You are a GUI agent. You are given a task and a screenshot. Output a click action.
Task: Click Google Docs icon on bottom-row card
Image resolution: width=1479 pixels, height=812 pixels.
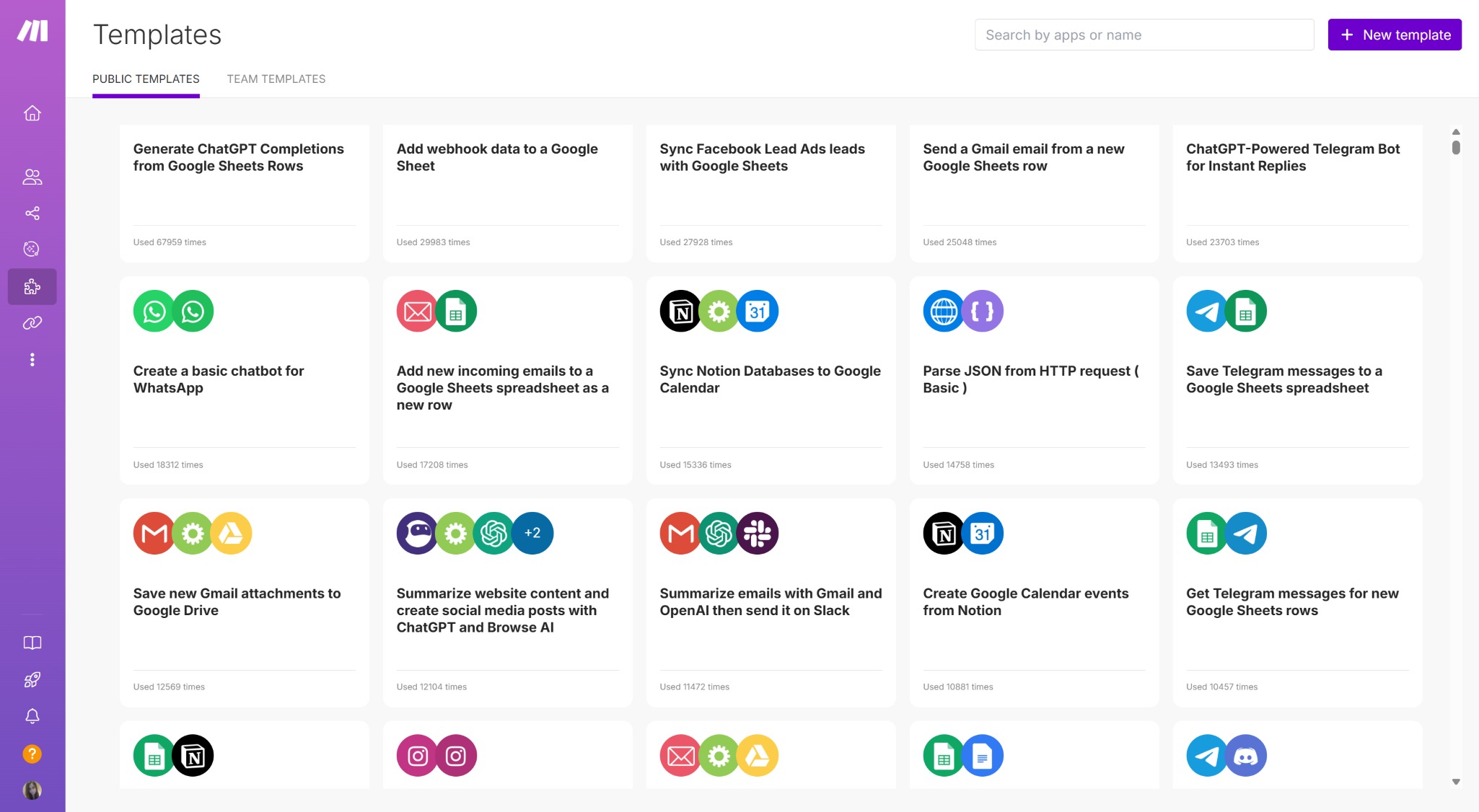pyautogui.click(x=983, y=756)
